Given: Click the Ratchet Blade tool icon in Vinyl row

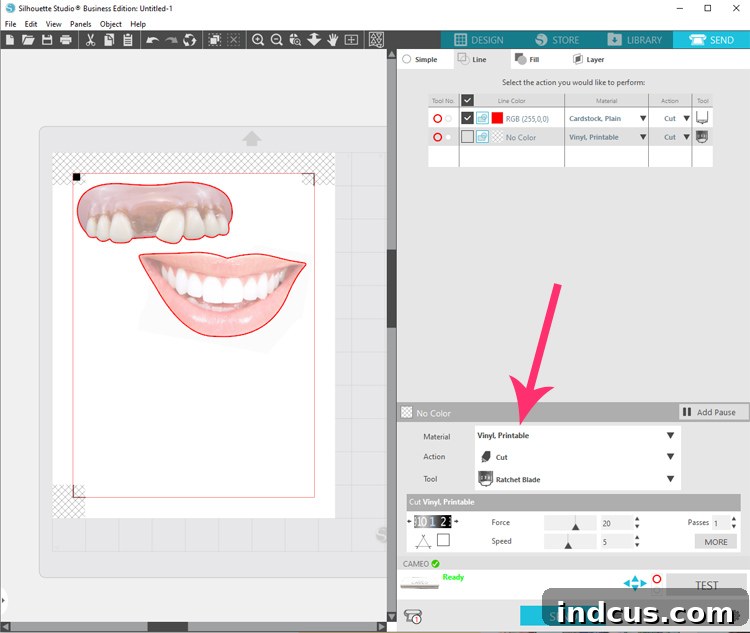Looking at the screenshot, I should [702, 137].
